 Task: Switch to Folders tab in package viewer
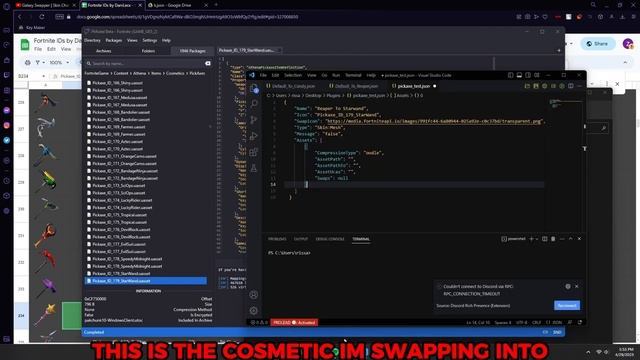pos(148,51)
